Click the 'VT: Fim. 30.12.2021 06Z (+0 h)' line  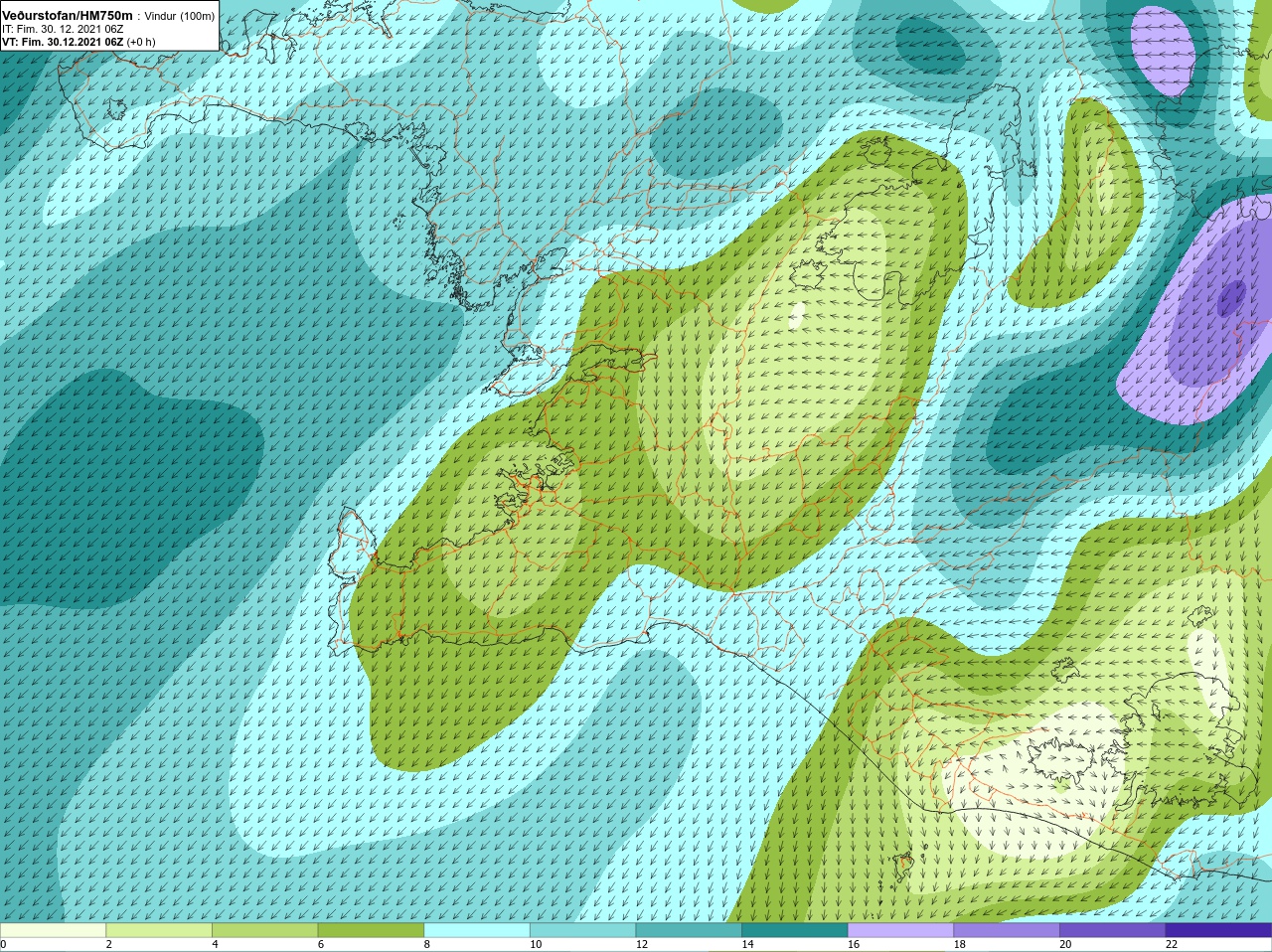click(79, 42)
